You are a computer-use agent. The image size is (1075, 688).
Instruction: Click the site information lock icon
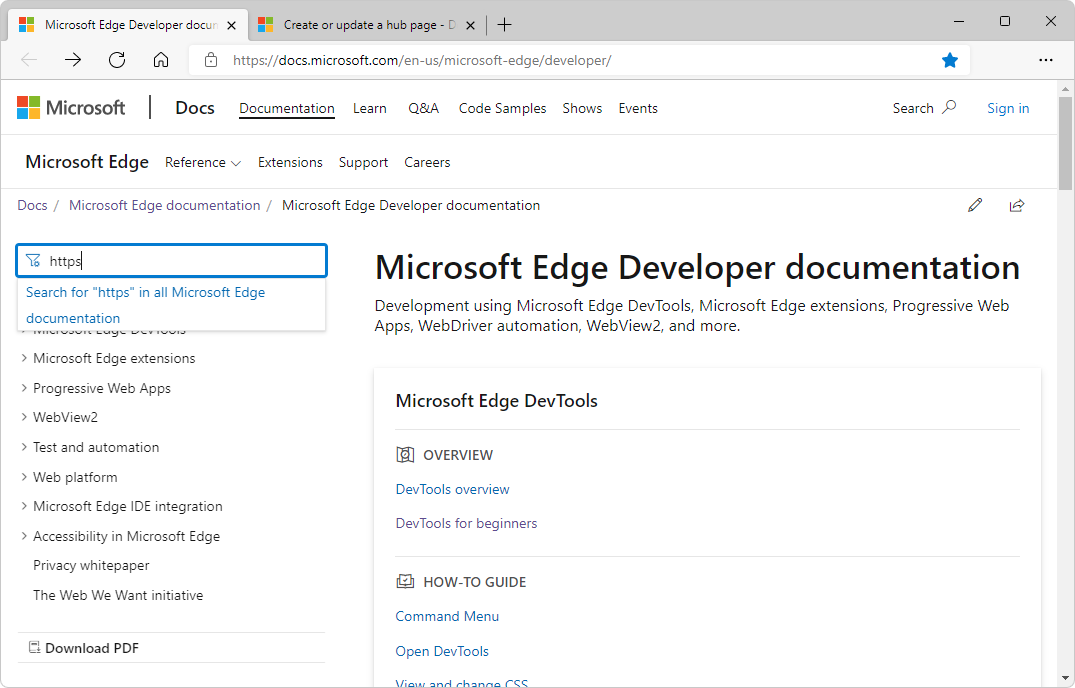pos(210,60)
